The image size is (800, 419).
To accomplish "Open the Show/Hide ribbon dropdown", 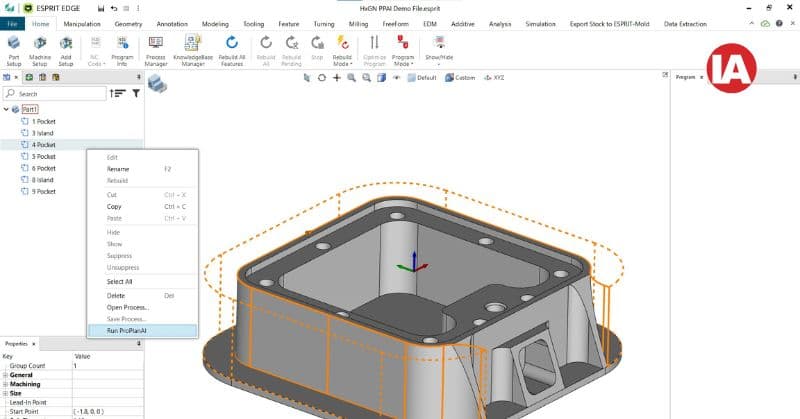I will click(439, 51).
